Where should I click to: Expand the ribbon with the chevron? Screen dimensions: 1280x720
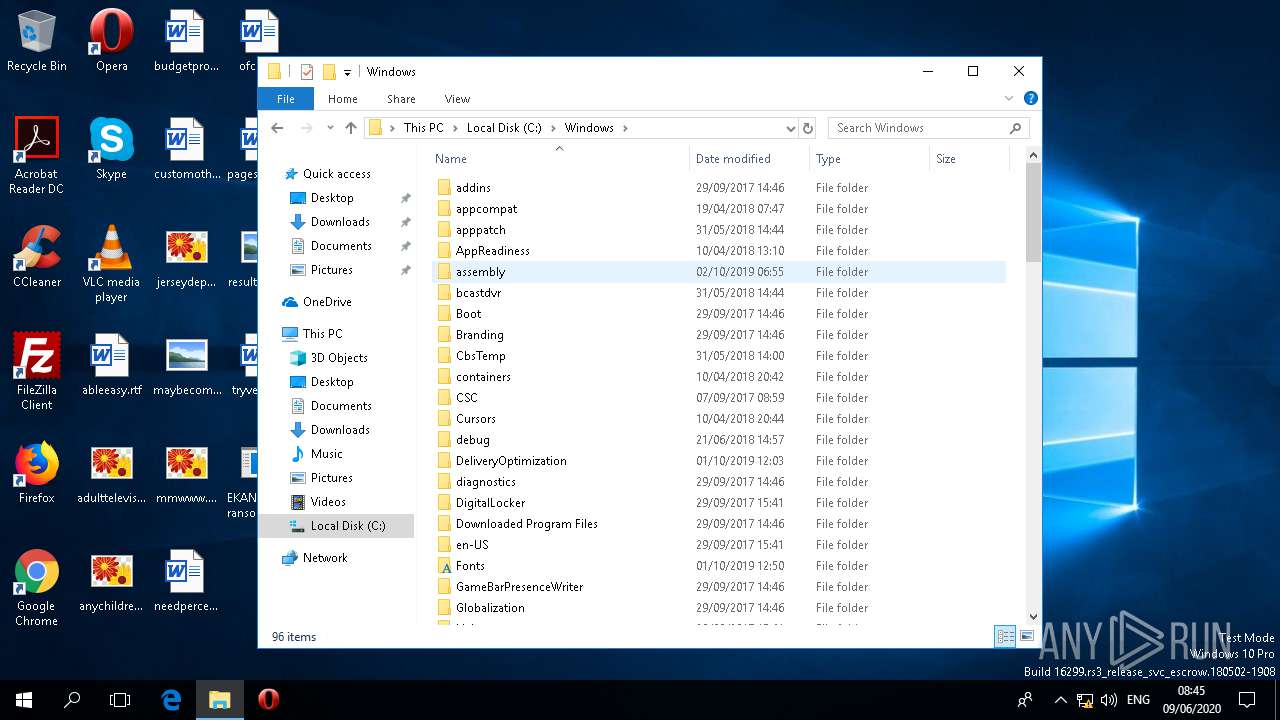click(1009, 98)
